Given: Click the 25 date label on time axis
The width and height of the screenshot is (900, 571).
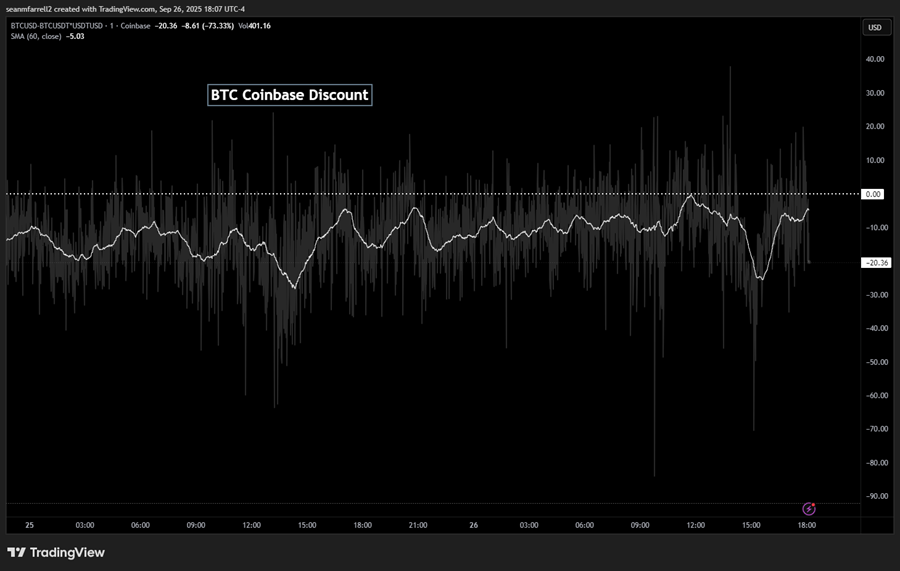Looking at the screenshot, I should tap(28, 525).
